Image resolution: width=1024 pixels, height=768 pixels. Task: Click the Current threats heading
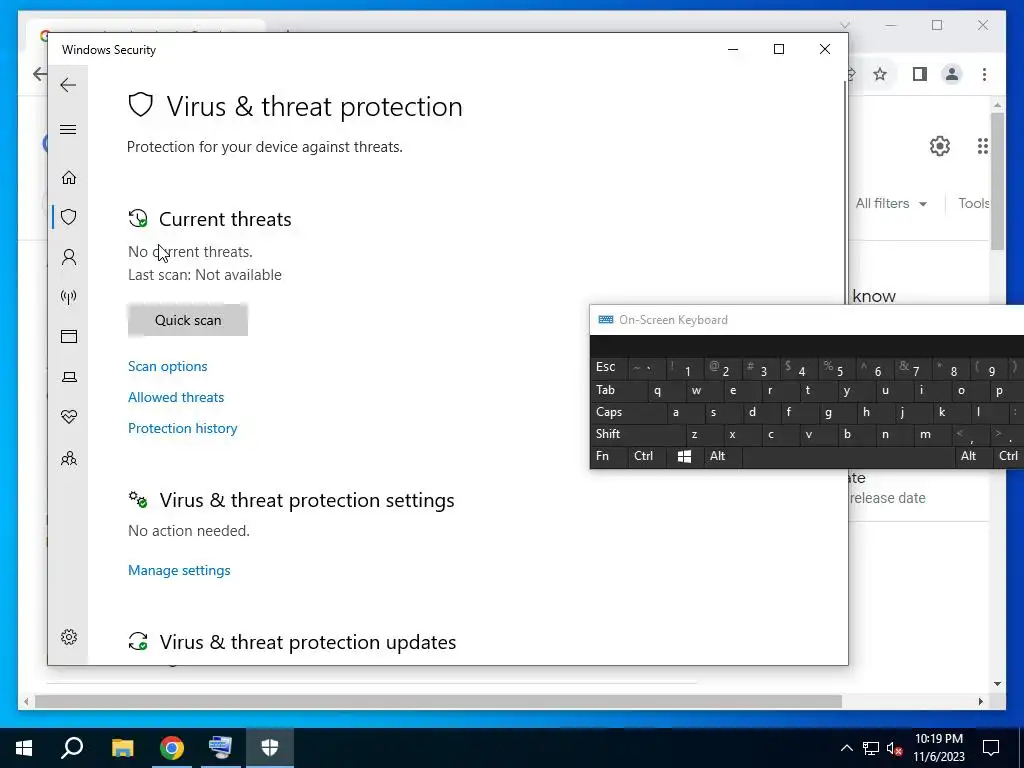click(225, 219)
